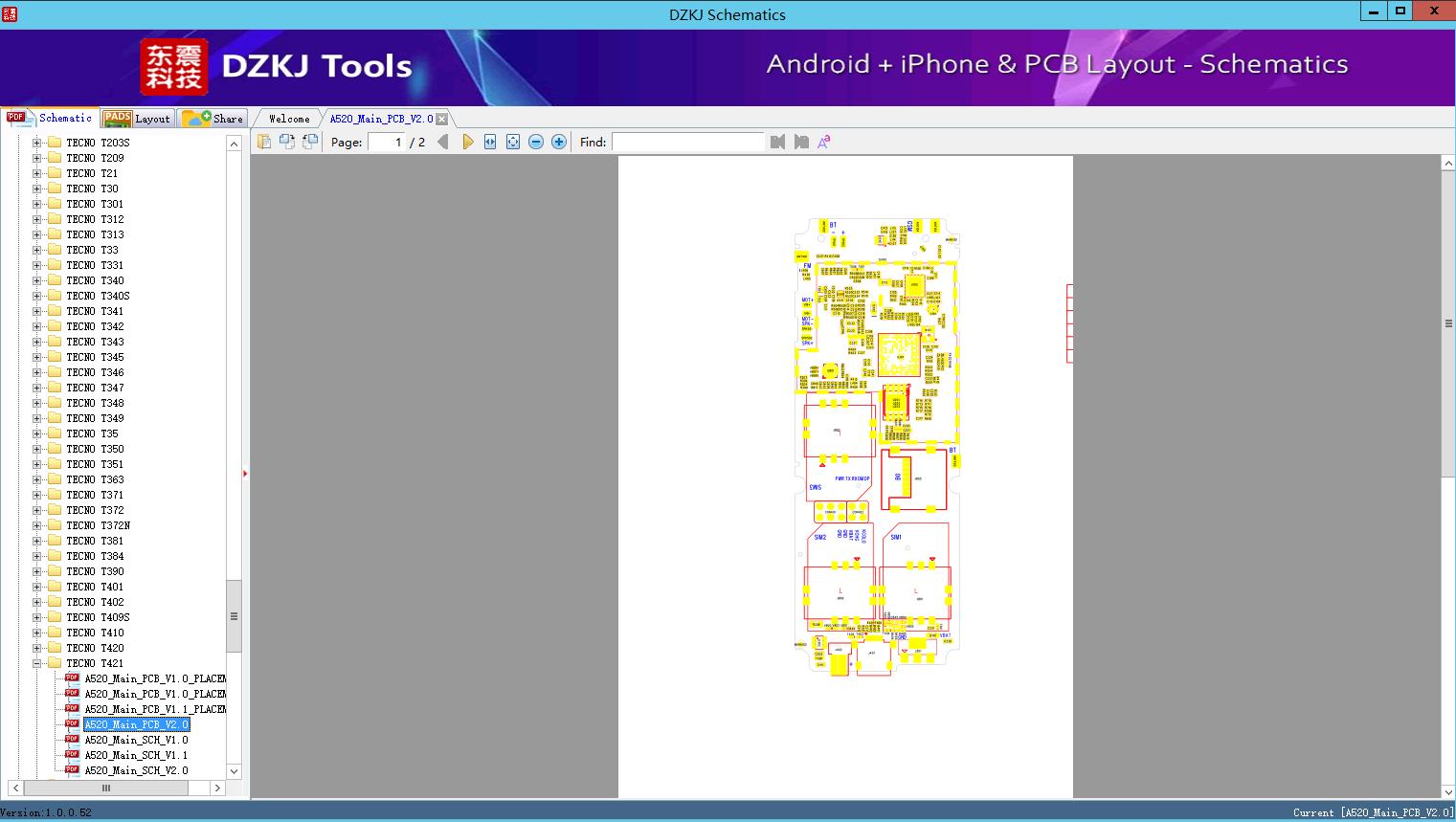The width and height of the screenshot is (1456, 822).
Task: Expand the TECNO T420 folder
Action: (37, 648)
